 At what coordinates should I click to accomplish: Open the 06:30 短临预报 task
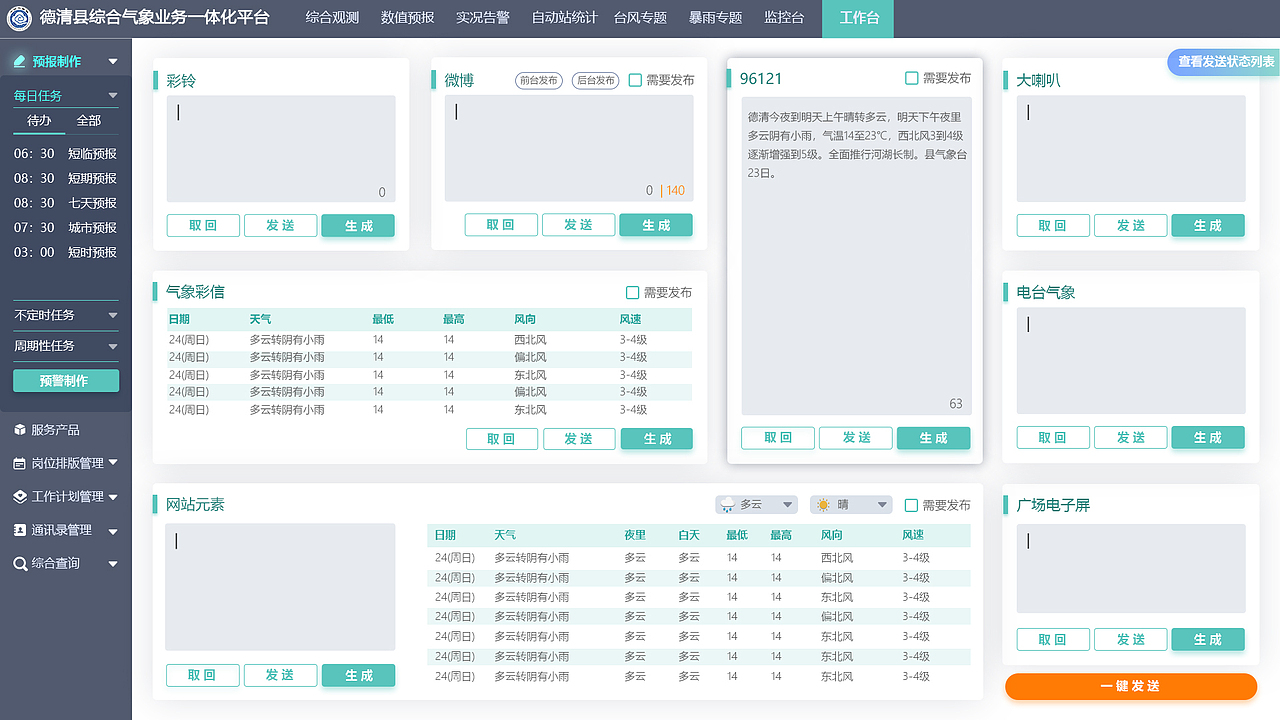tap(66, 154)
